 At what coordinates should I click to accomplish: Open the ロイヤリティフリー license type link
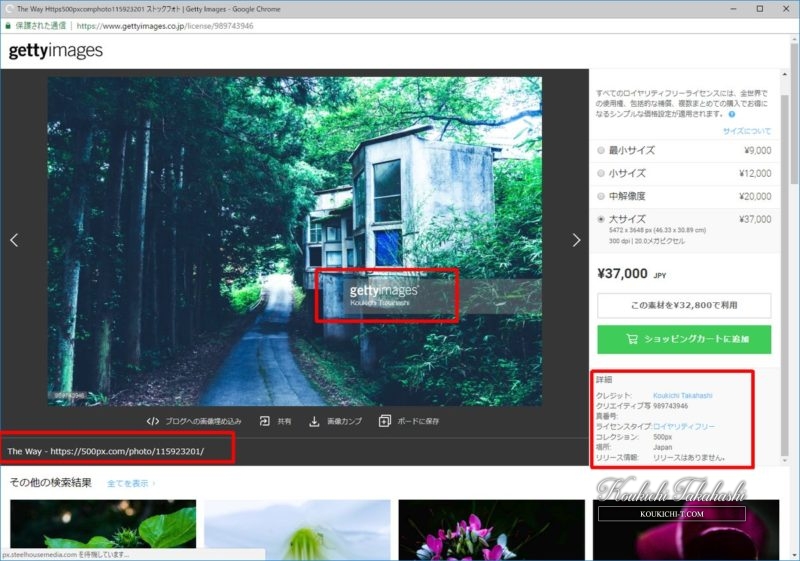click(684, 426)
